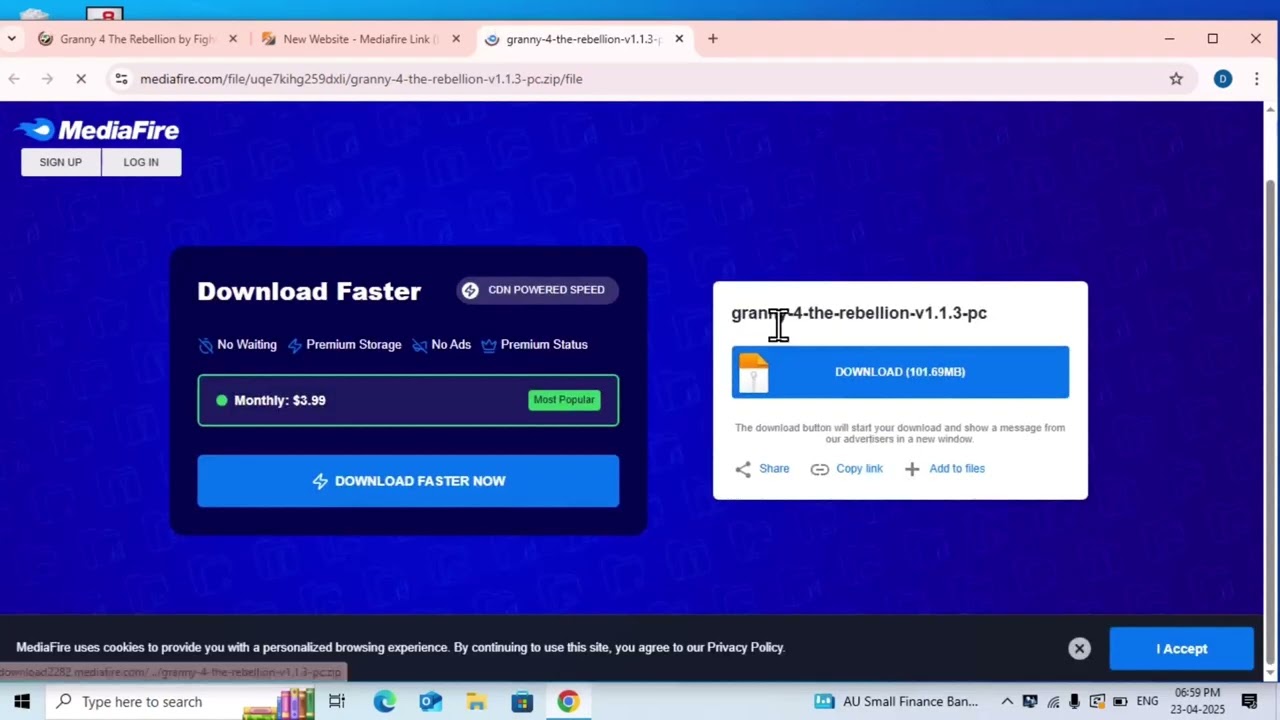
Task: Click the LOG IN button
Action: (x=141, y=162)
